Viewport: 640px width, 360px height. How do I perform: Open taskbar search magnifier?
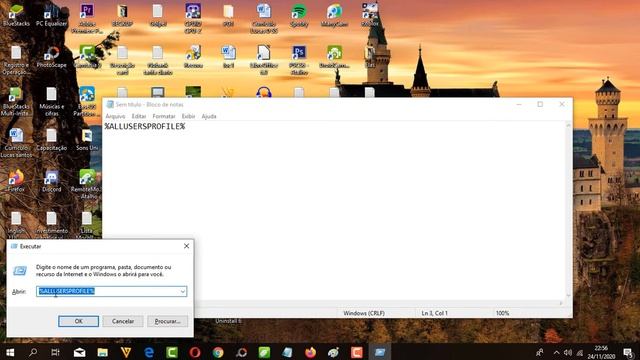click(33, 352)
